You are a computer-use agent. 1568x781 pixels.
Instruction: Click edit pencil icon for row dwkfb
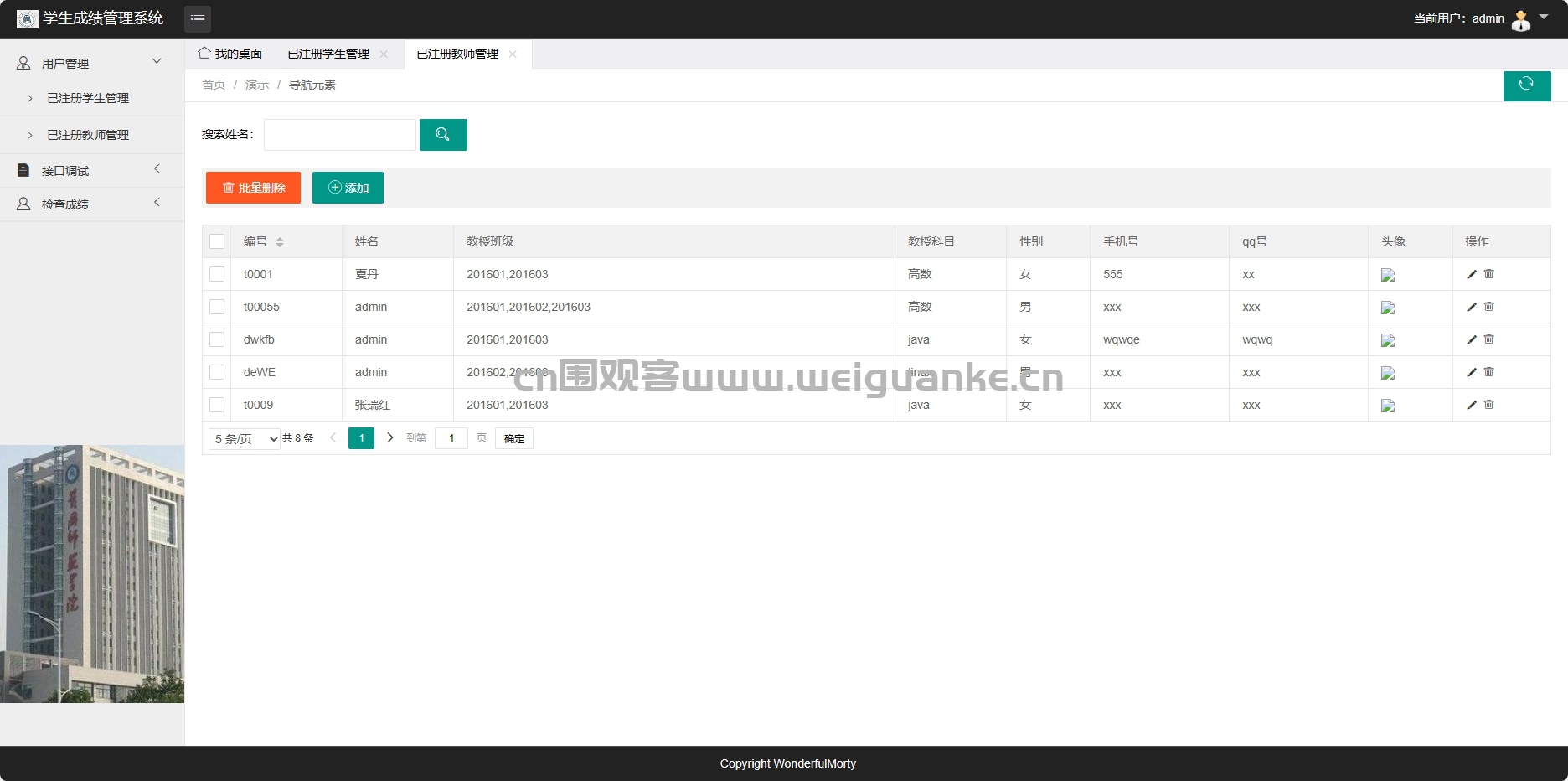pyautogui.click(x=1472, y=339)
